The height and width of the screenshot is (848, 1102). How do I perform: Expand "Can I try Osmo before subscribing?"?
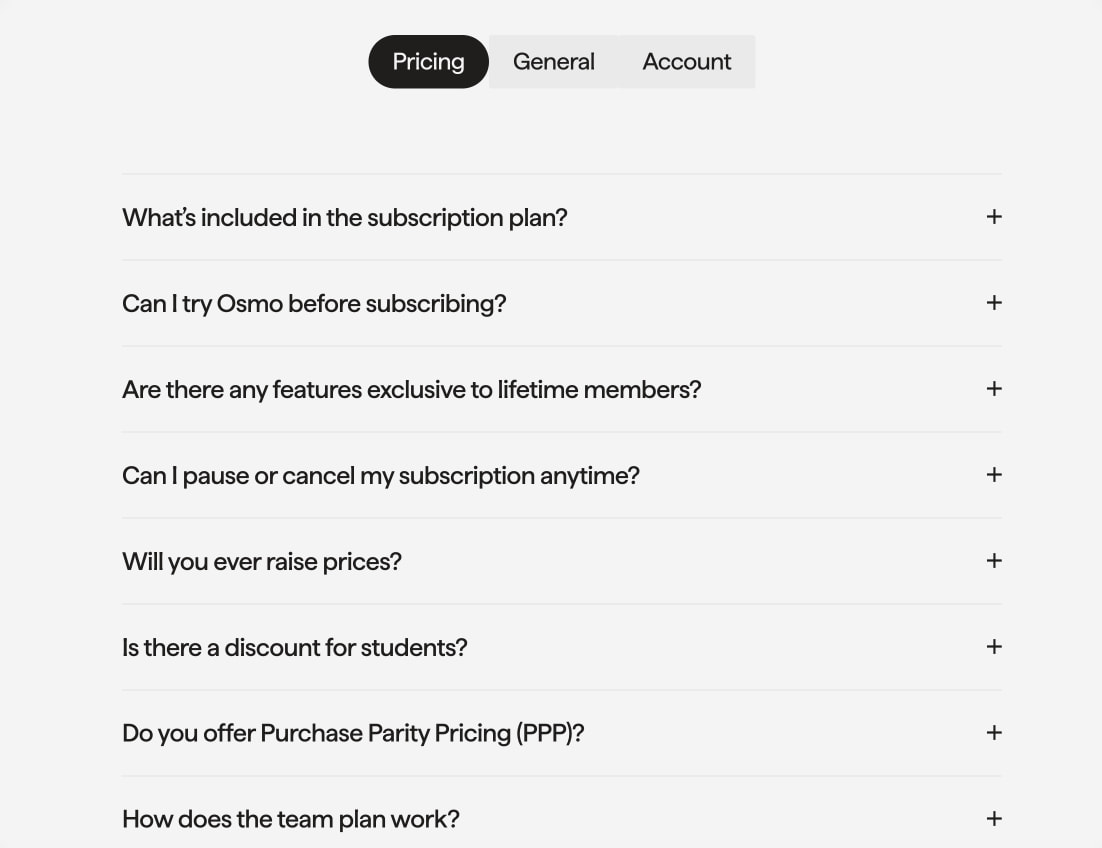[562, 303]
